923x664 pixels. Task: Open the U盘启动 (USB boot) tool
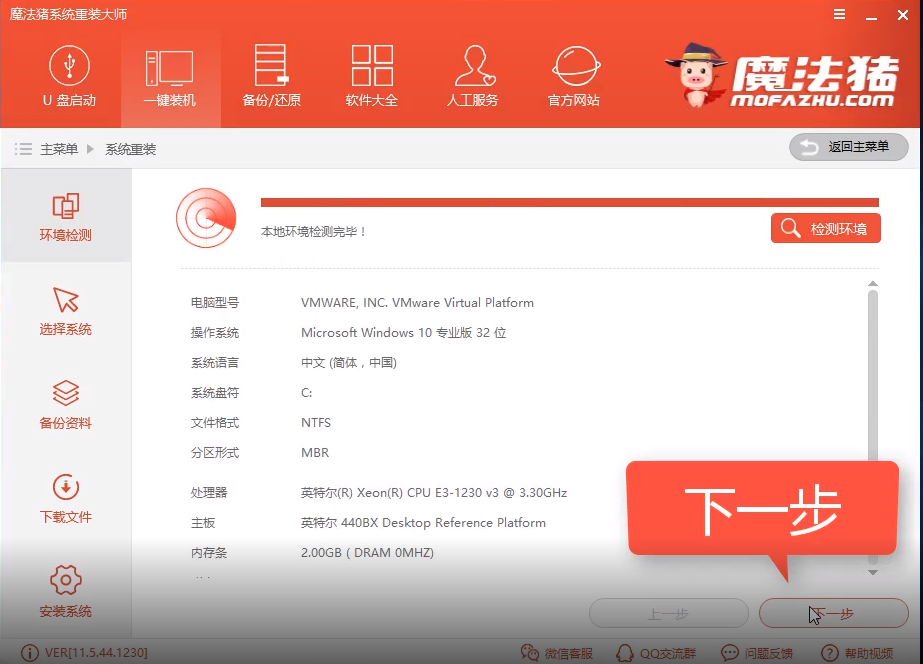click(x=69, y=77)
